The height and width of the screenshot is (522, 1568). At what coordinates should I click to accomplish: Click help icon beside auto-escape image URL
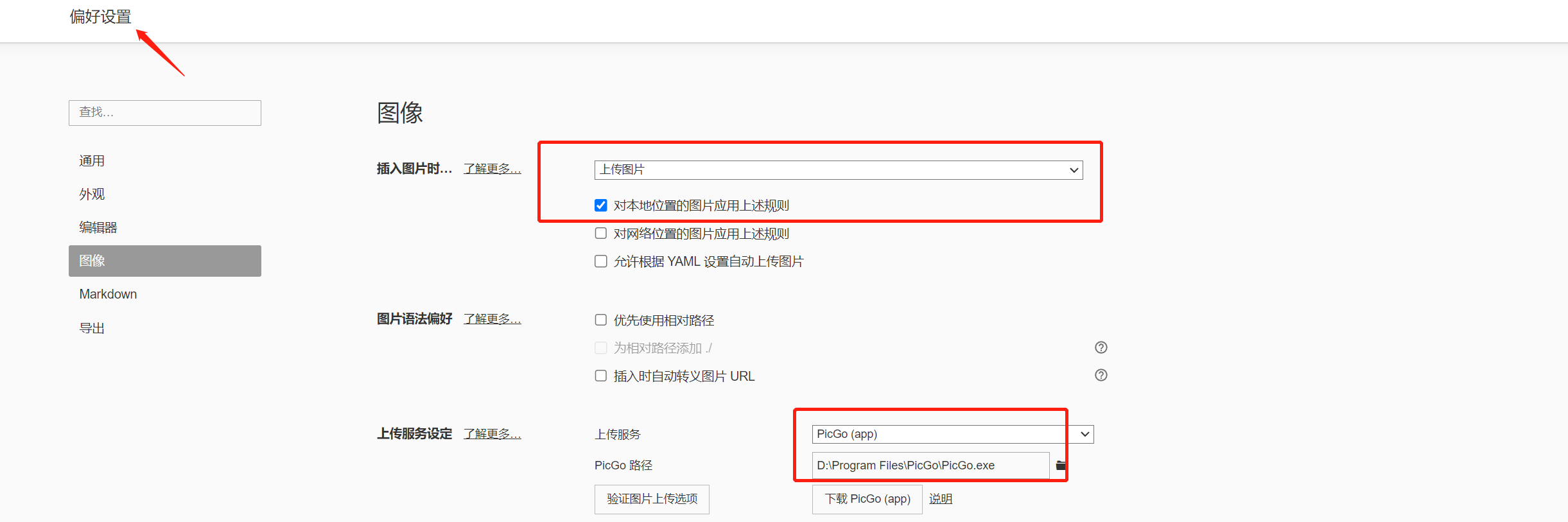(1101, 375)
